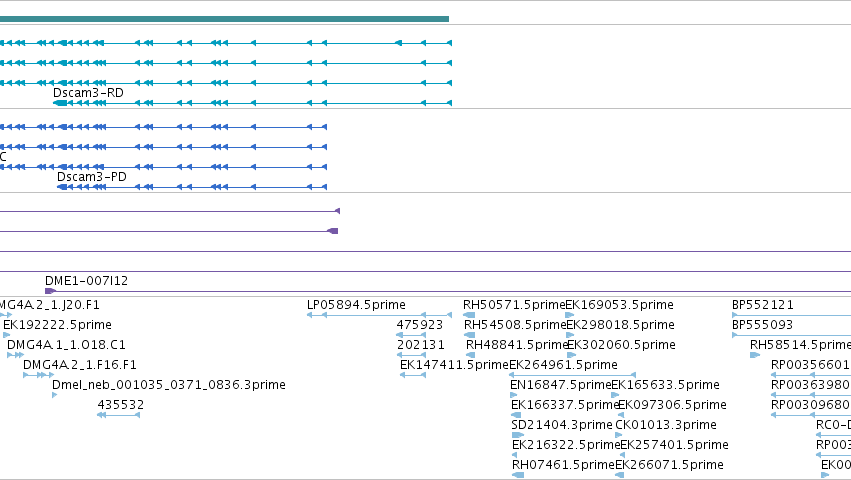Screen dimensions: 851x480
Task: Click the Dscam3-PD transcript glyph line
Action: [x=192, y=187]
